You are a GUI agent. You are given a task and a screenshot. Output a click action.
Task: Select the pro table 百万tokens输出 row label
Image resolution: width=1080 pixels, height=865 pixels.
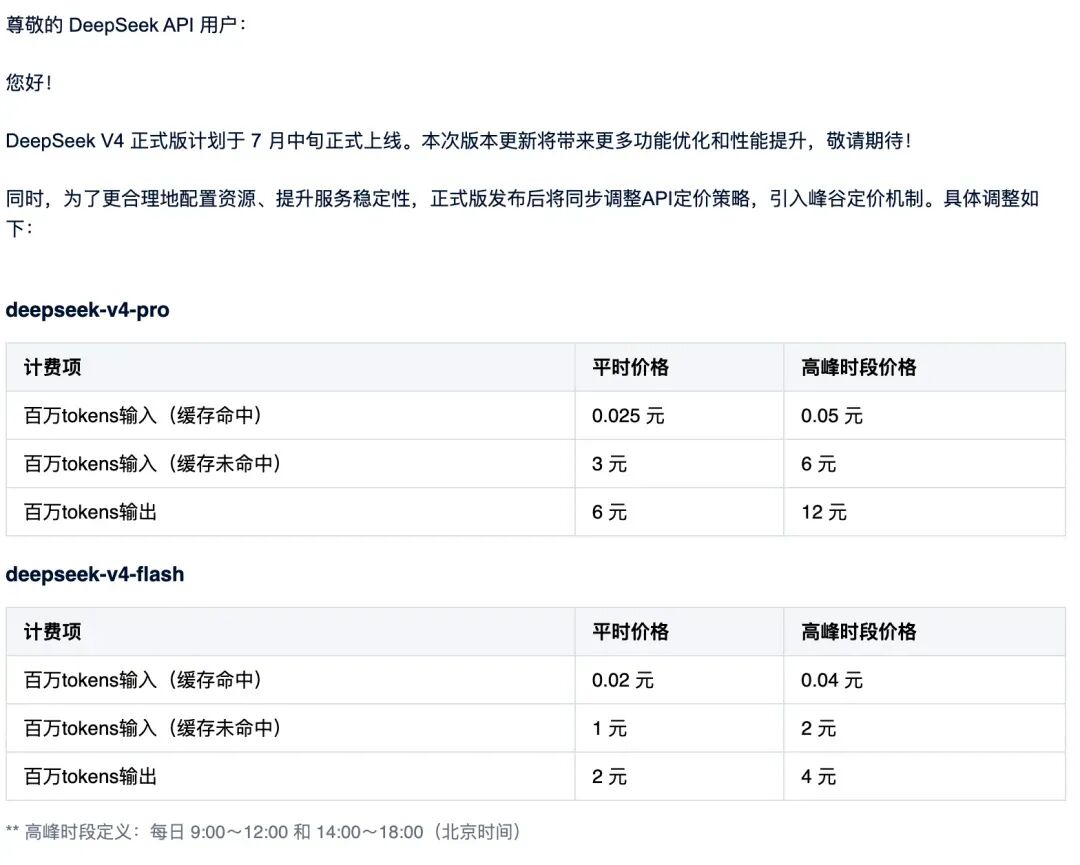(90, 512)
